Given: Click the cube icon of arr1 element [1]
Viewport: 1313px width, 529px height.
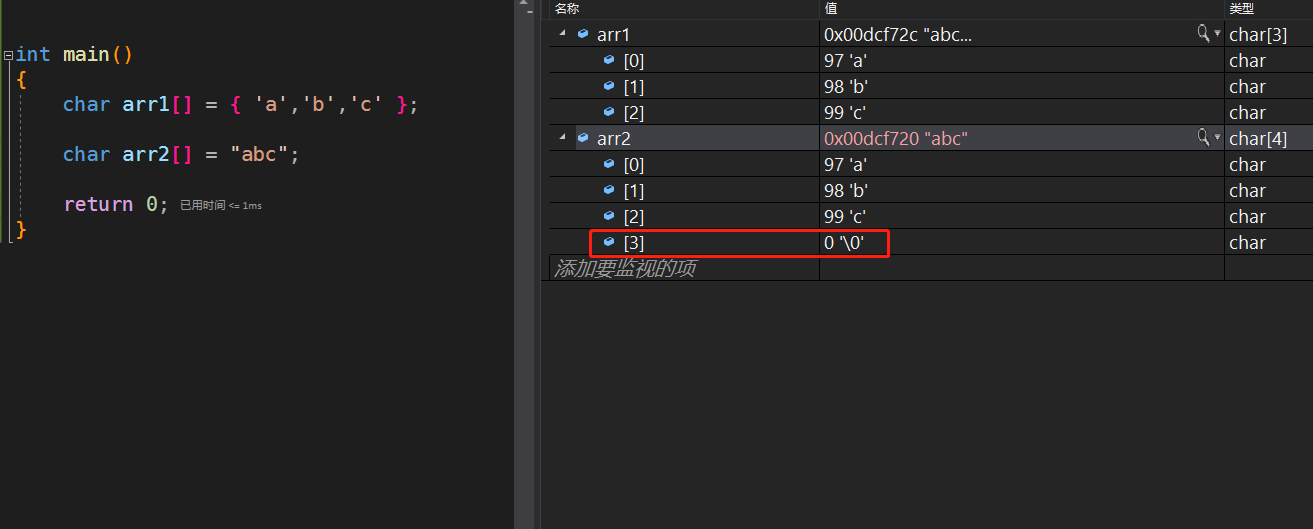Looking at the screenshot, I should click(609, 86).
